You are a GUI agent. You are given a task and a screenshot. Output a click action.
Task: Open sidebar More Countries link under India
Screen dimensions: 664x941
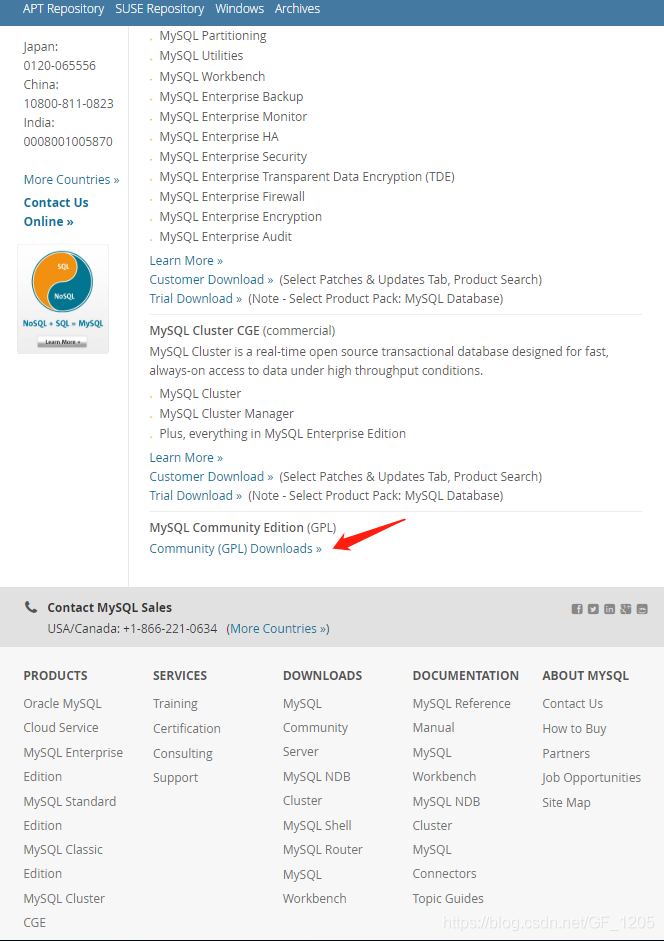pos(71,179)
